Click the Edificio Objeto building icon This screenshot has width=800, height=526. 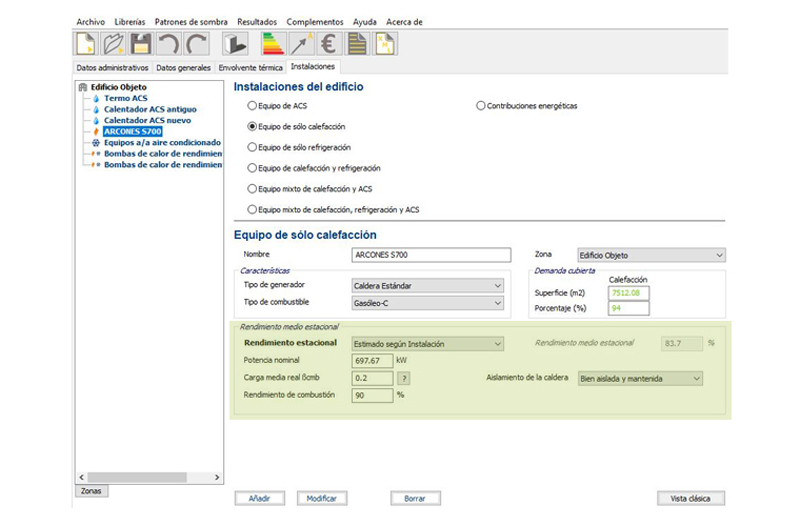click(x=83, y=87)
